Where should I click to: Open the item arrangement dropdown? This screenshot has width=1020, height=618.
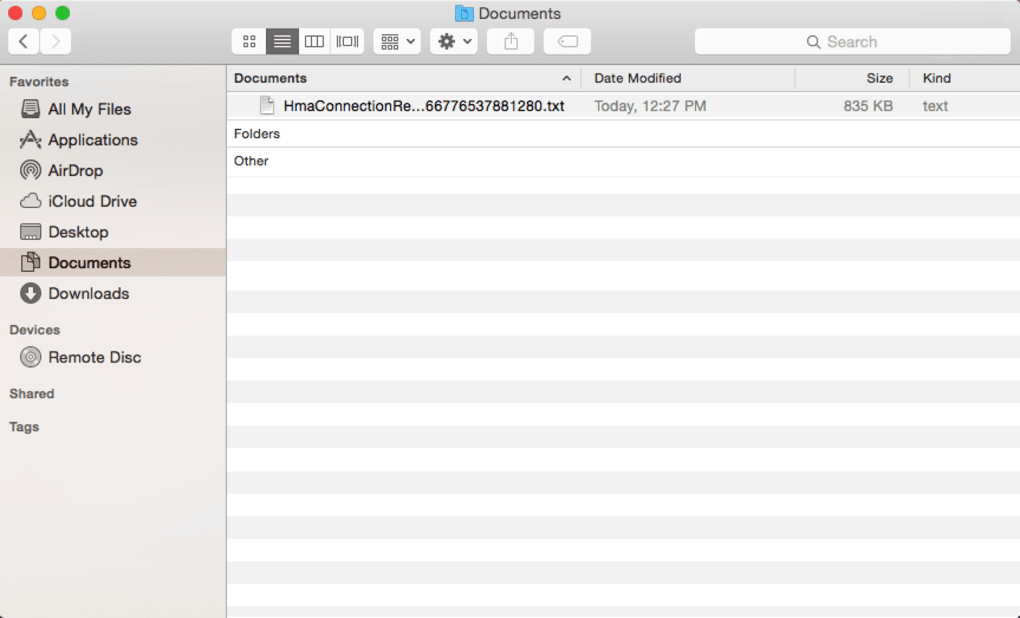click(397, 42)
